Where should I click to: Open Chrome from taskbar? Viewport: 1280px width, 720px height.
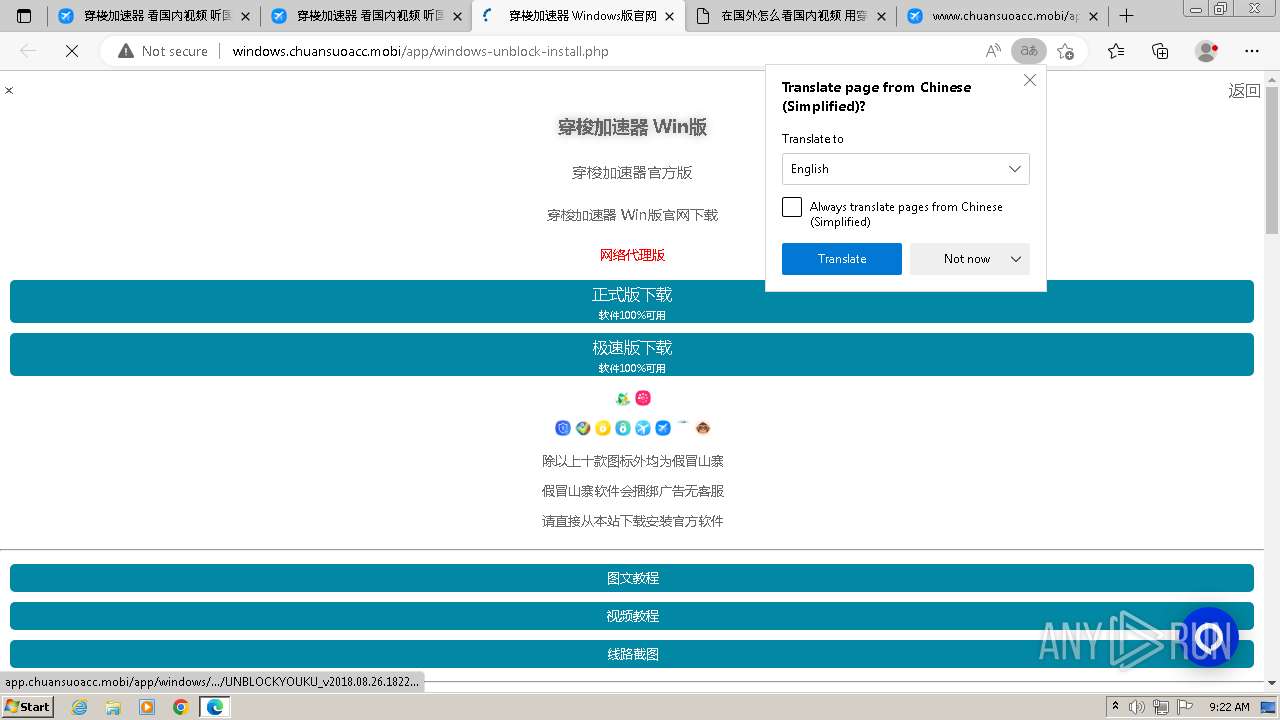coord(180,707)
